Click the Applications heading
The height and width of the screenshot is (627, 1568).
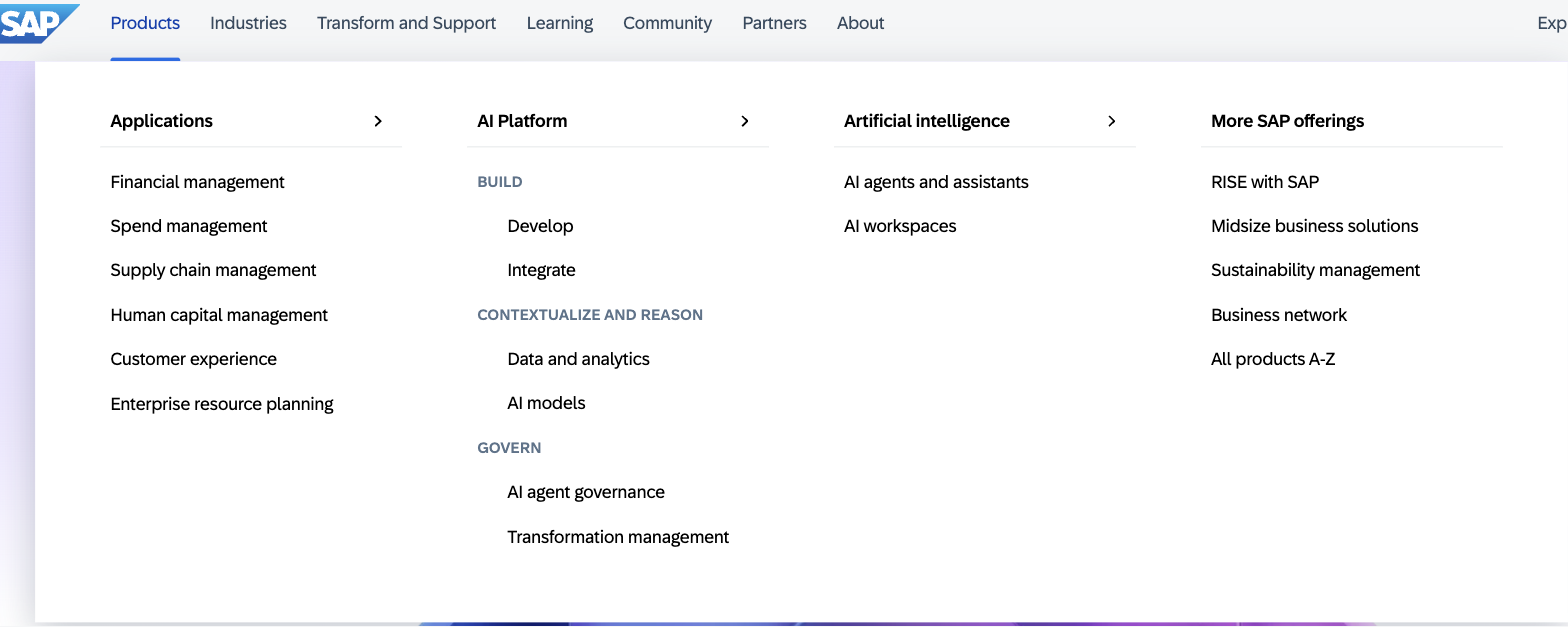pyautogui.click(x=162, y=121)
